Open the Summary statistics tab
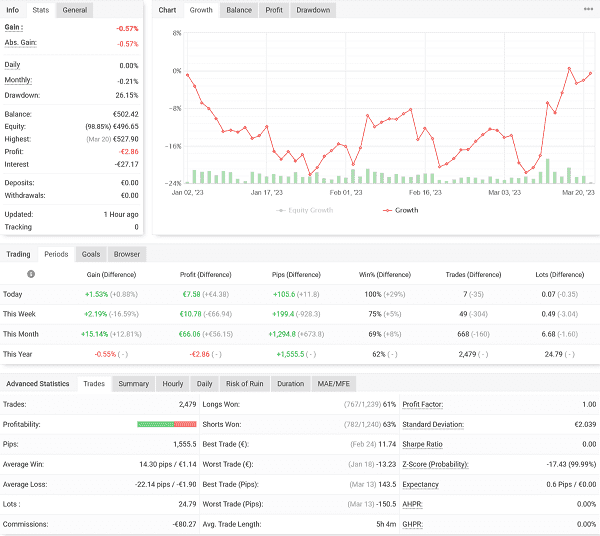The height and width of the screenshot is (536, 600). (134, 384)
